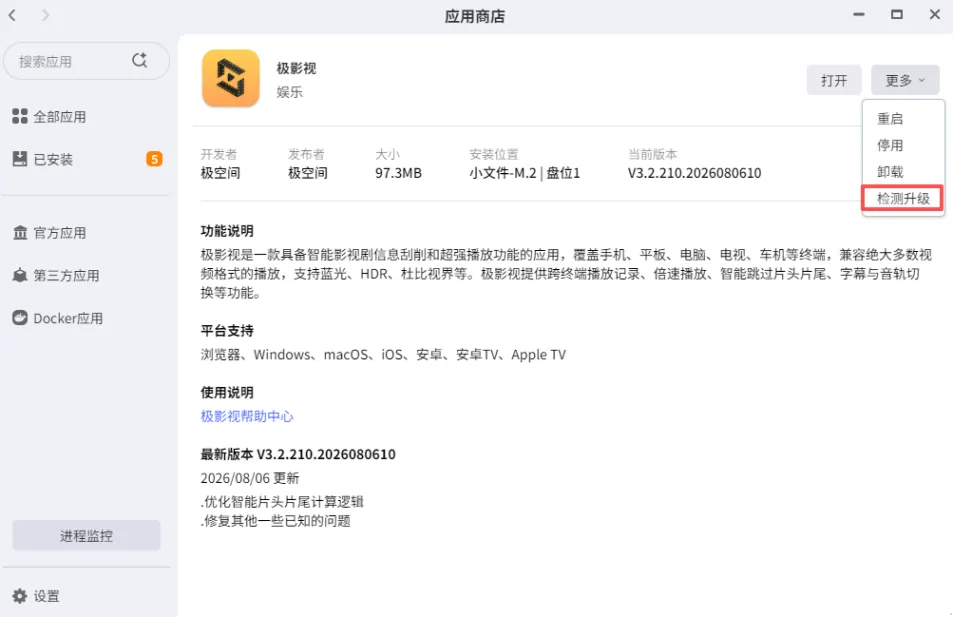The width and height of the screenshot is (954, 618).
Task: Click 打开 to launch 极影视
Action: (x=834, y=80)
